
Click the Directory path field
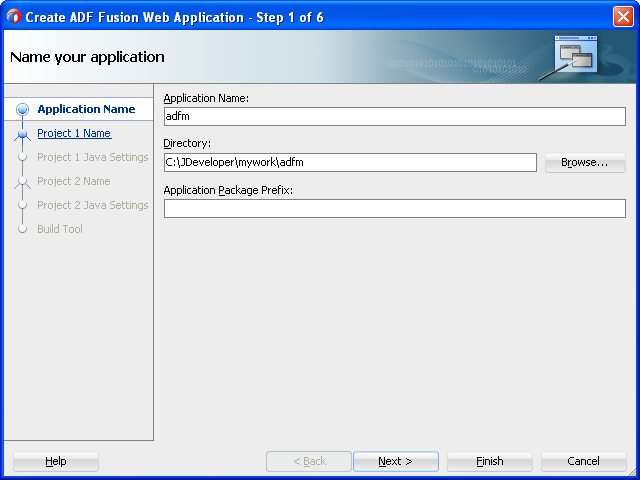tap(350, 162)
